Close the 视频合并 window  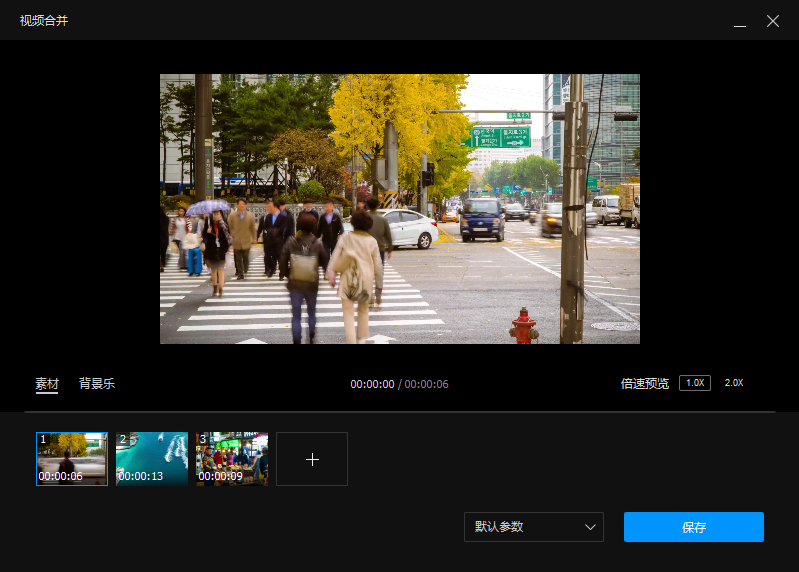tap(773, 21)
